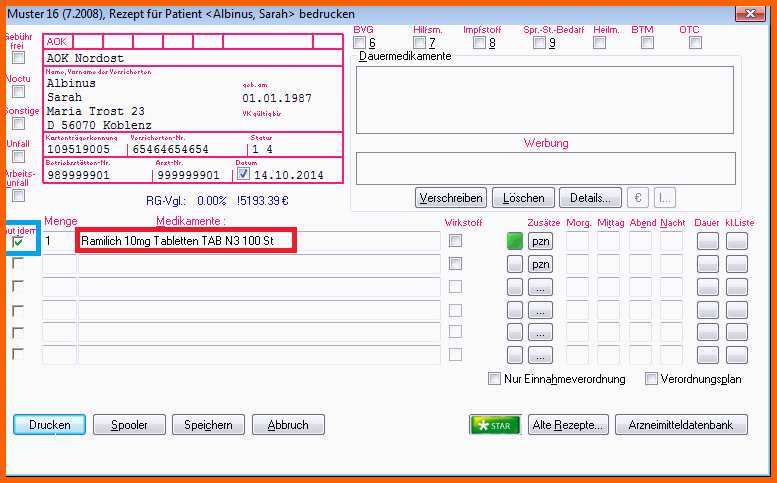777x483 pixels.
Task: Open Alte Rezepte... button
Action: [568, 425]
